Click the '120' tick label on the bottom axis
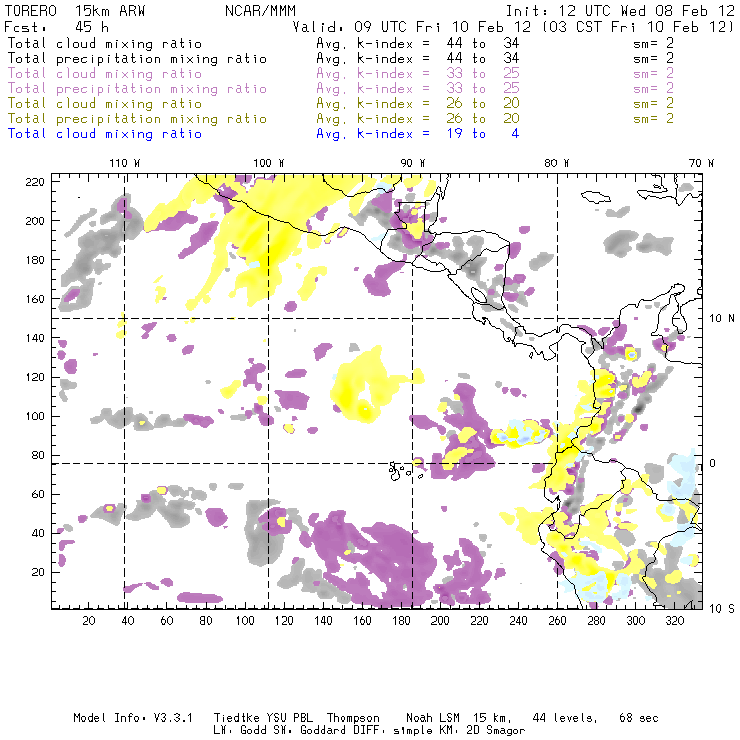Image resolution: width=740 pixels, height=740 pixels. pos(284,621)
